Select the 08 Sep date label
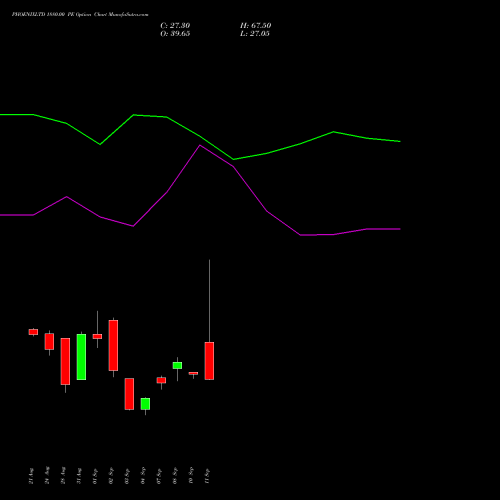Image resolution: width=500 pixels, height=500 pixels. pyautogui.click(x=175, y=476)
